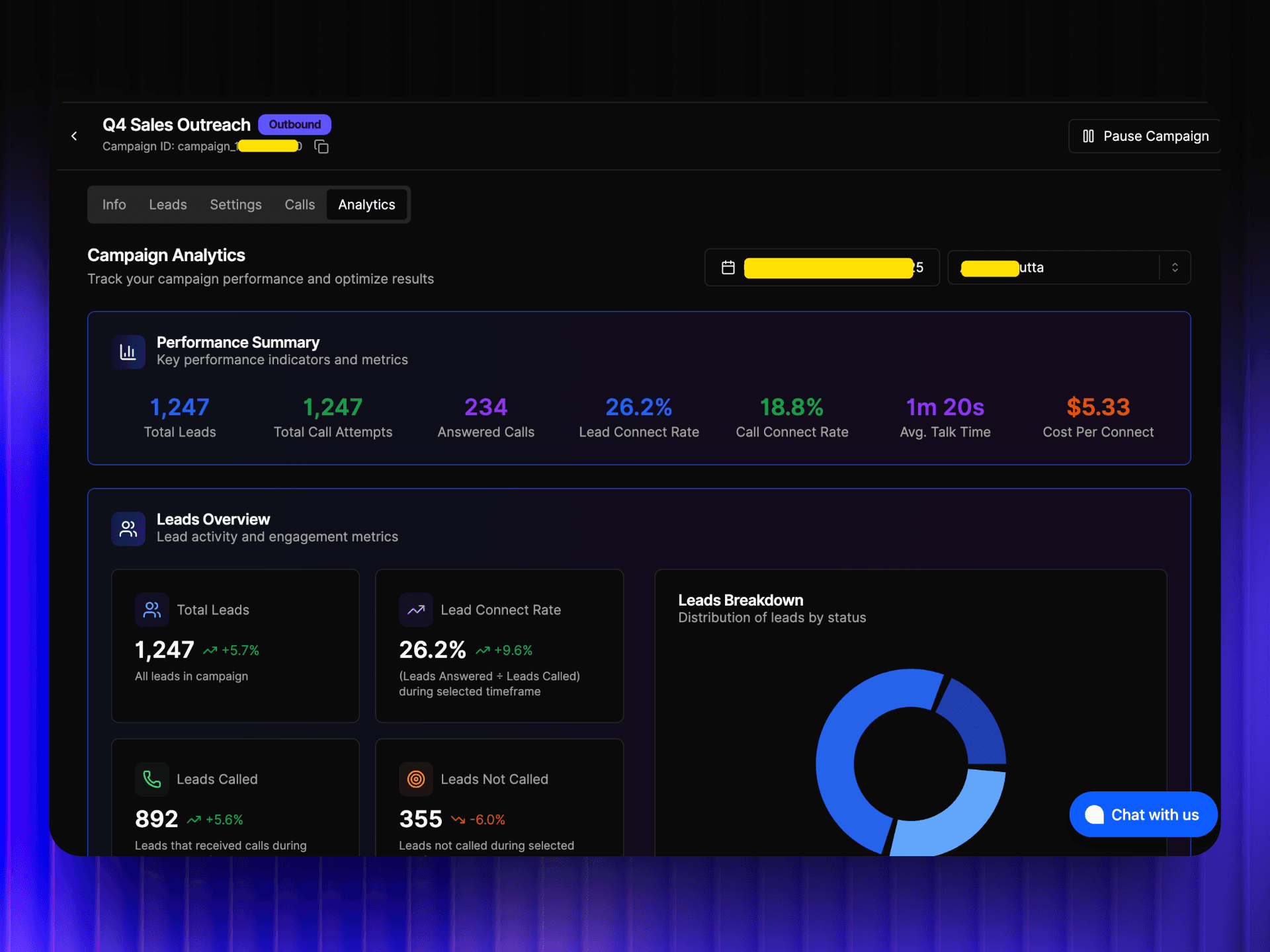The height and width of the screenshot is (952, 1270).
Task: Click the Pause Campaign button
Action: [x=1144, y=136]
